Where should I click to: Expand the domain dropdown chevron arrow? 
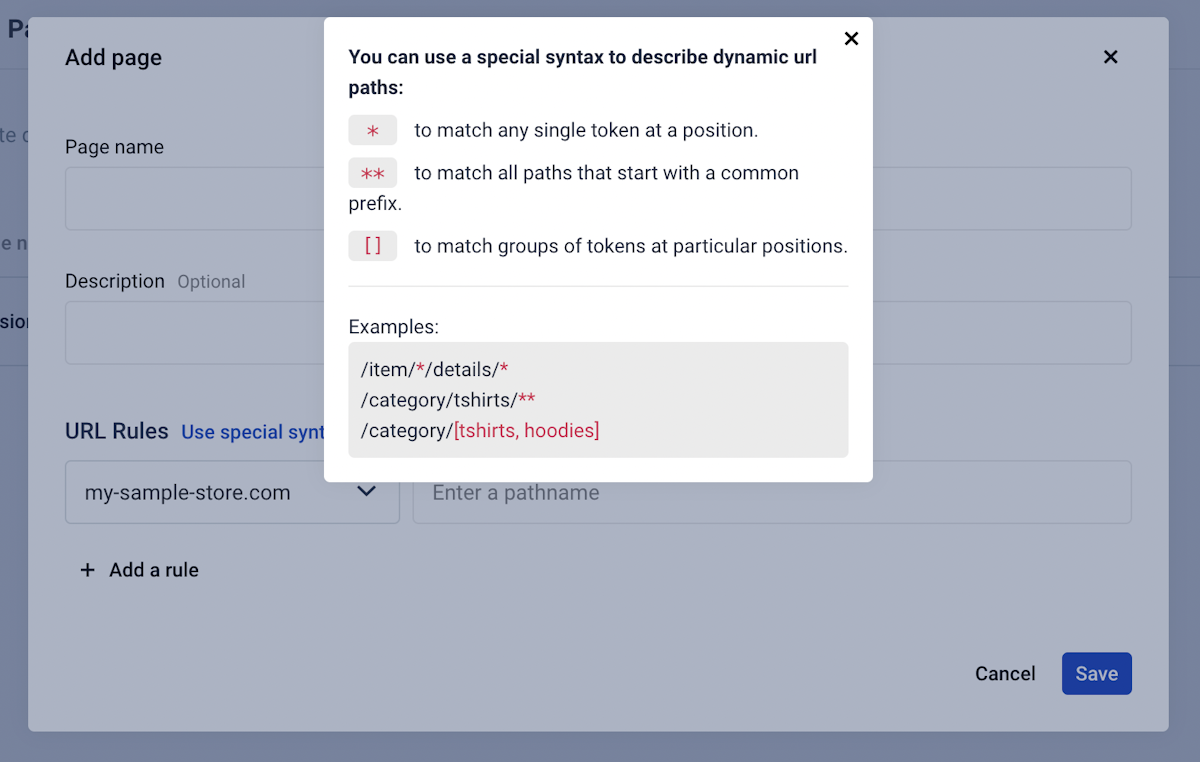click(x=366, y=492)
